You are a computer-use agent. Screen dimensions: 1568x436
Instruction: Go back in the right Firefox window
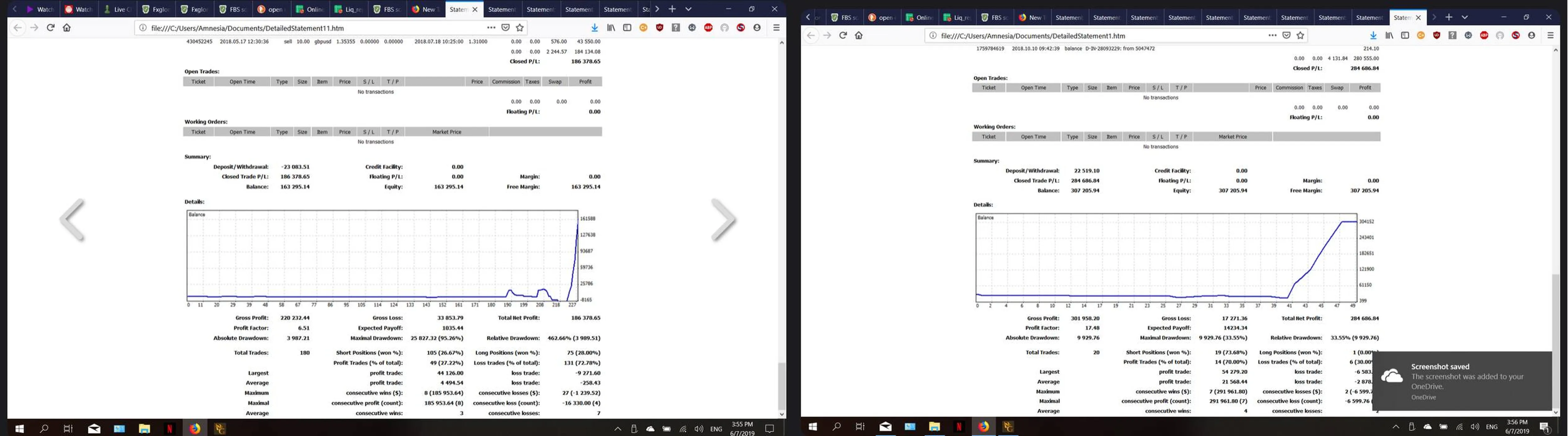coord(811,35)
